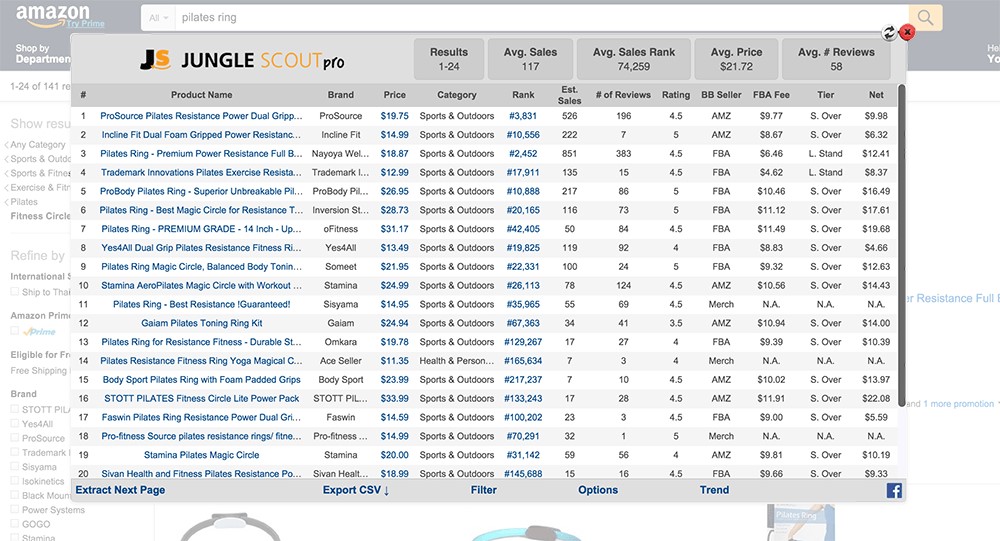
Task: Click Try Prime link under Amazon logo
Action: pos(85,24)
